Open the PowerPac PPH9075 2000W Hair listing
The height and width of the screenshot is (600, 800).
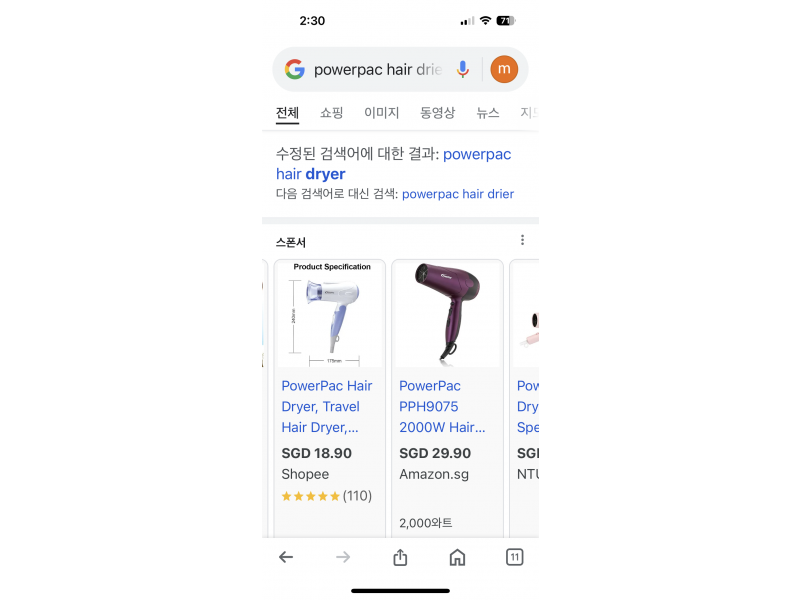[442, 406]
